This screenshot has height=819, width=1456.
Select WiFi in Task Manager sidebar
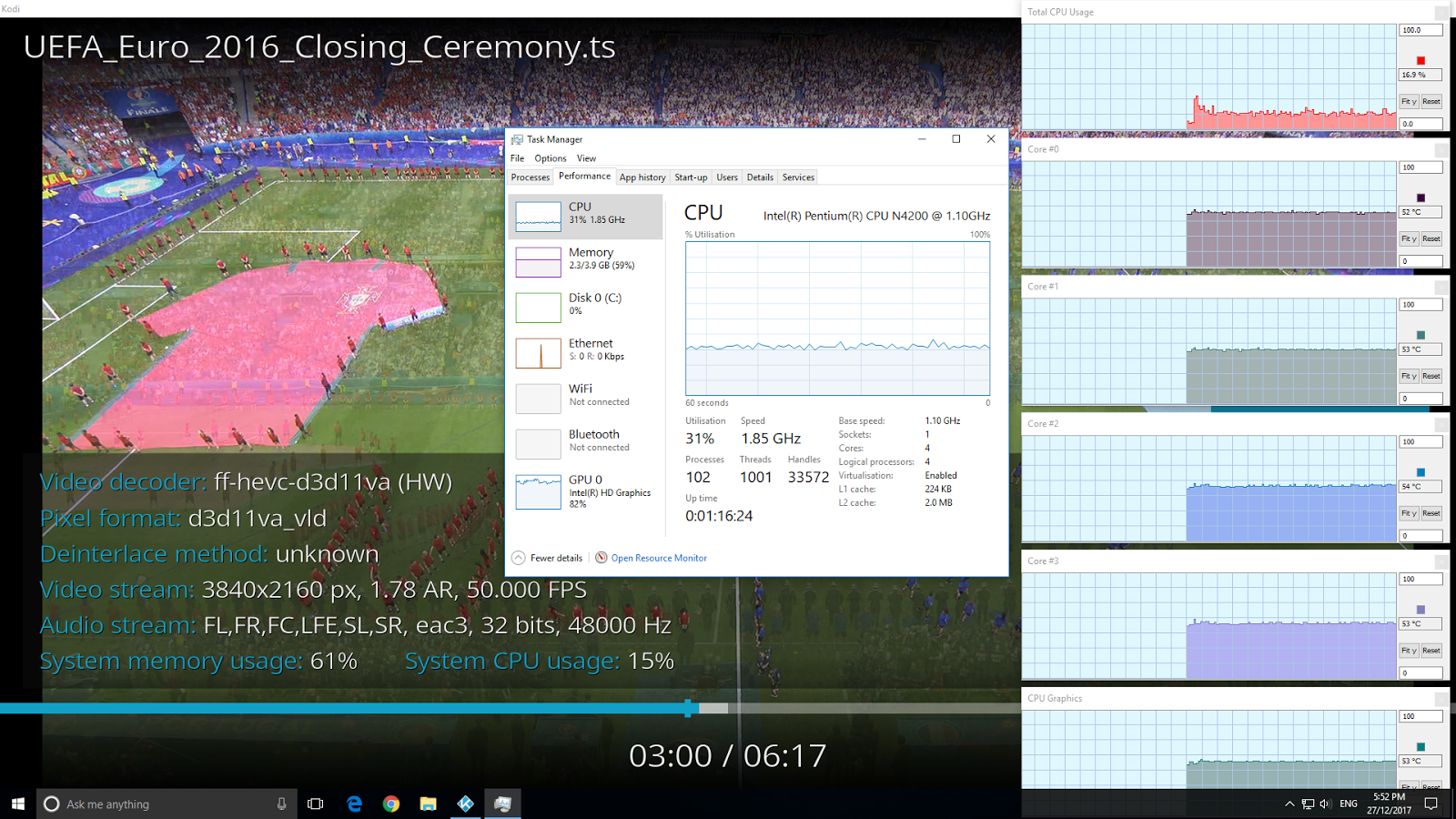[x=586, y=399]
